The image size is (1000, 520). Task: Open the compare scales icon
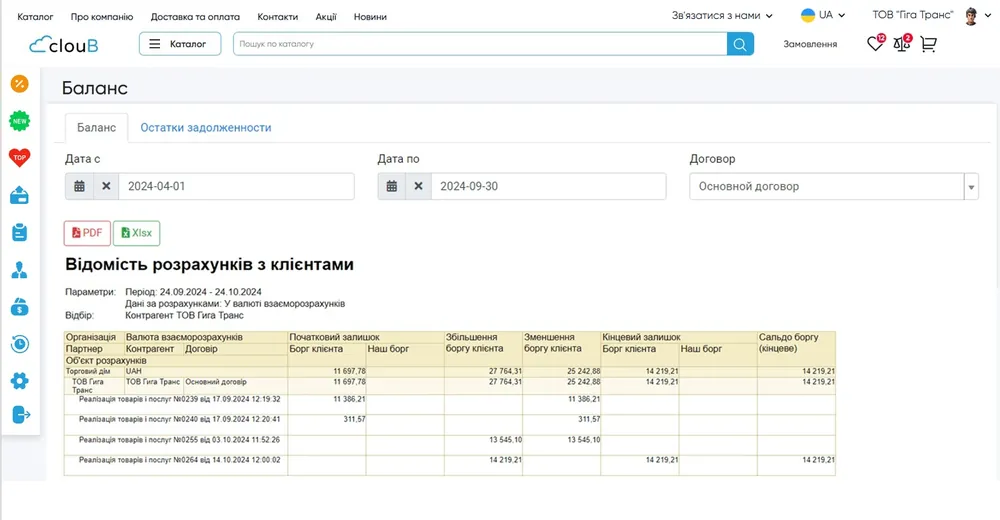point(902,43)
